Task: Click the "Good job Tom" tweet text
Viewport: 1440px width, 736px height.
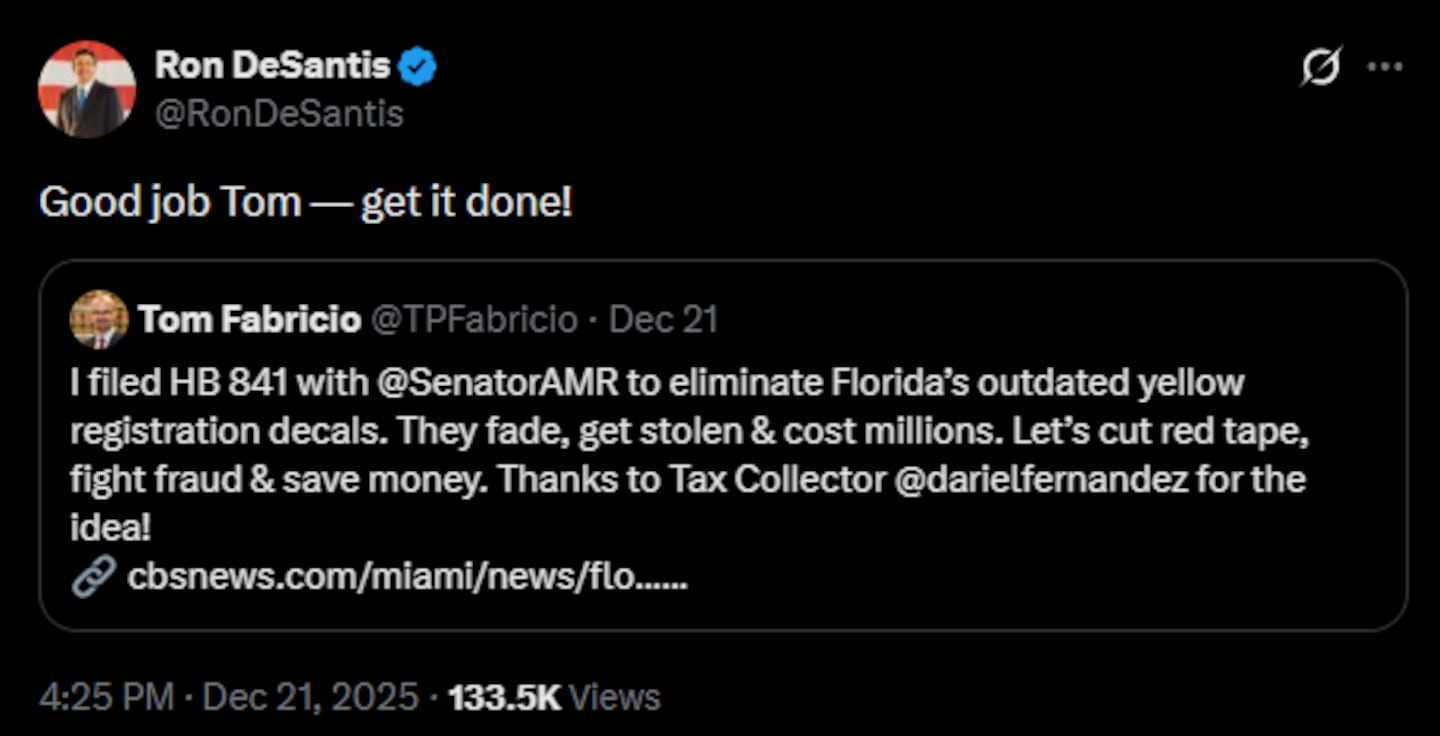Action: click(306, 203)
